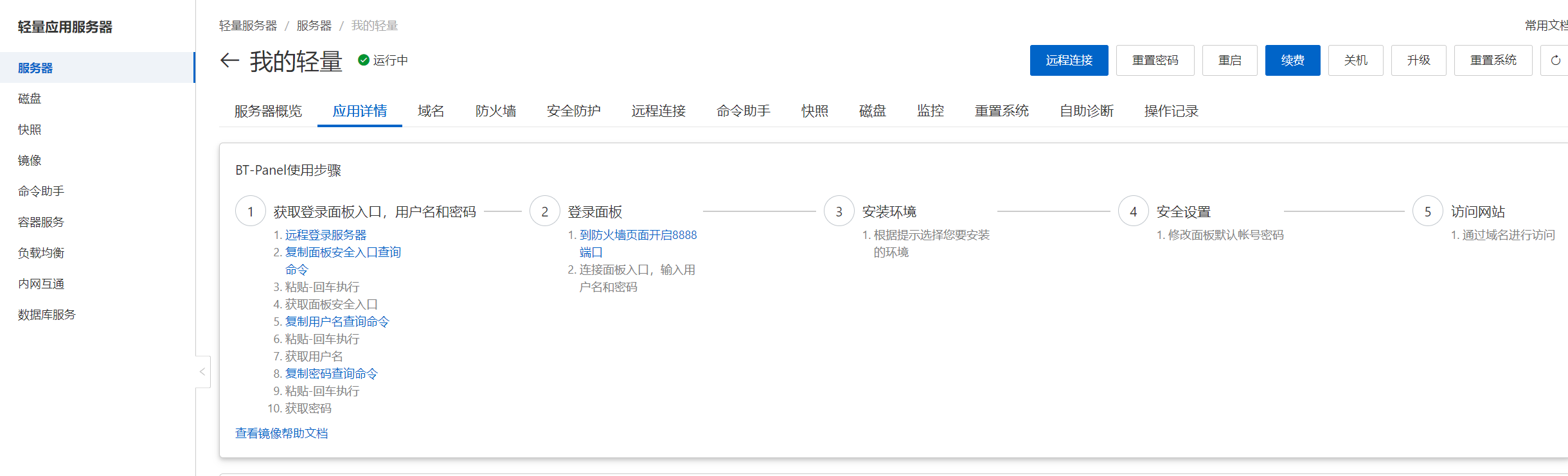The width and height of the screenshot is (1568, 476).
Task: Click the 修改面板默认帐号密码 text
Action: click(1225, 235)
